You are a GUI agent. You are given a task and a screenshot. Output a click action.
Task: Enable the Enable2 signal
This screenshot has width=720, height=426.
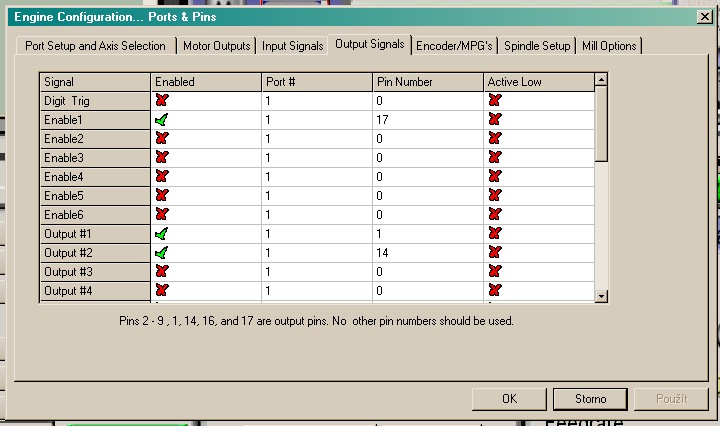coord(162,138)
